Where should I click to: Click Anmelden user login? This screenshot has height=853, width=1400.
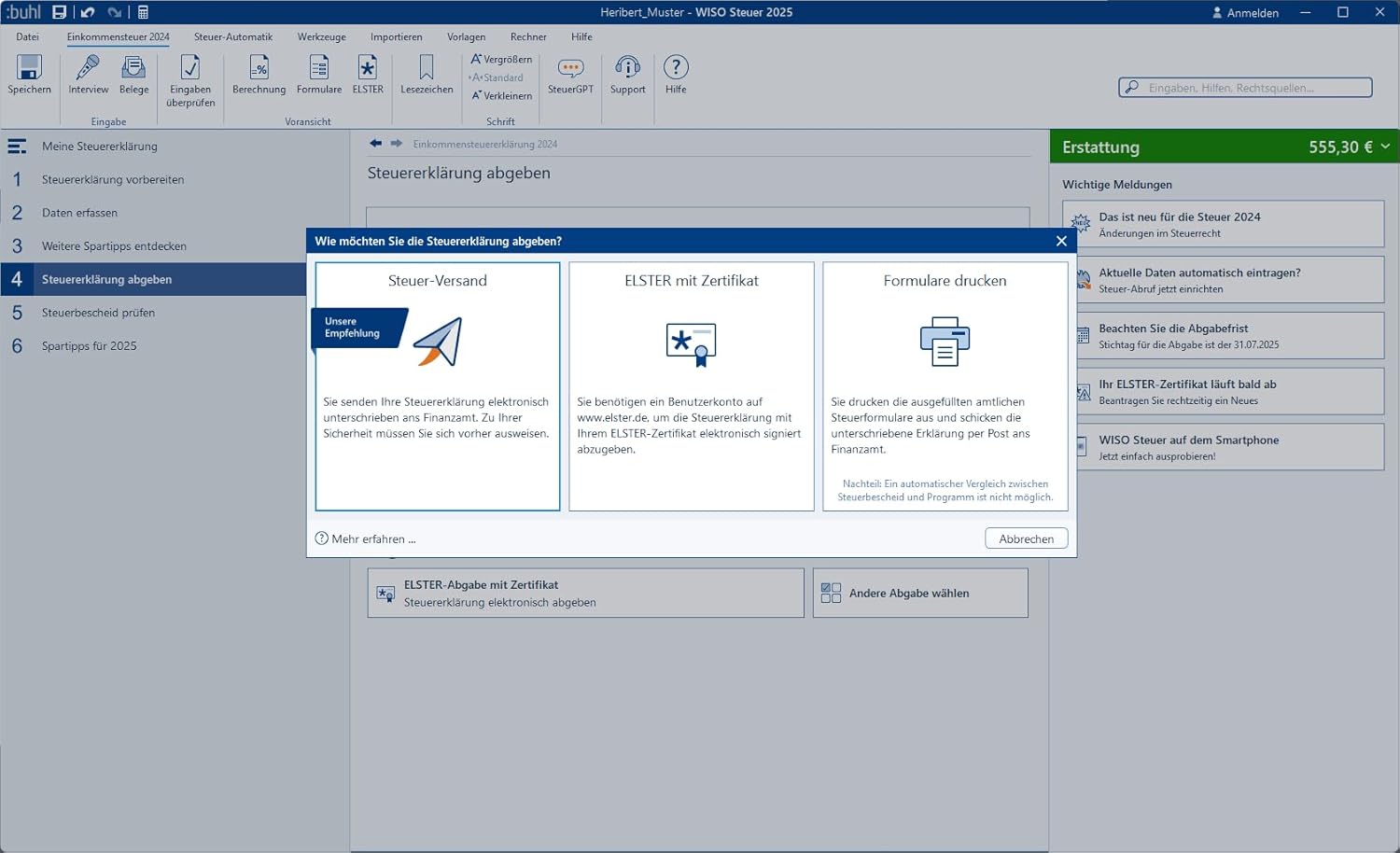tap(1245, 13)
